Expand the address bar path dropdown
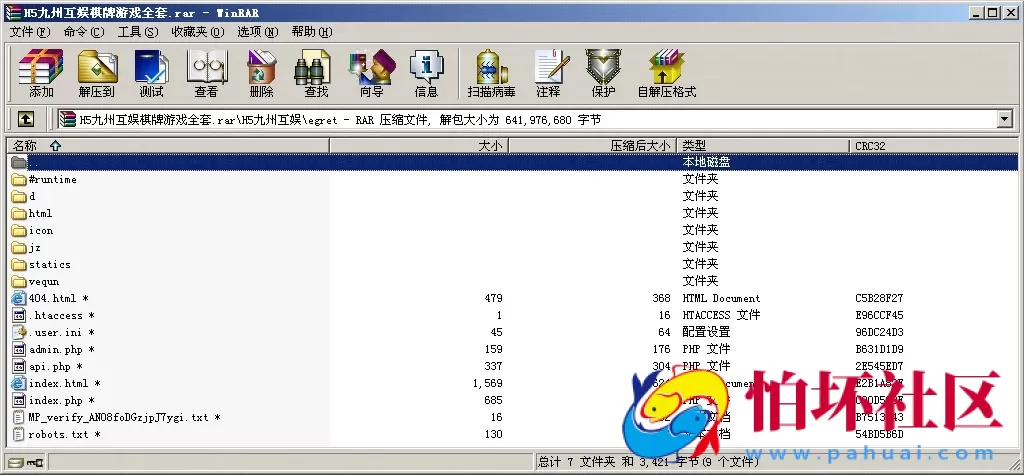The width and height of the screenshot is (1024, 475). (1004, 119)
